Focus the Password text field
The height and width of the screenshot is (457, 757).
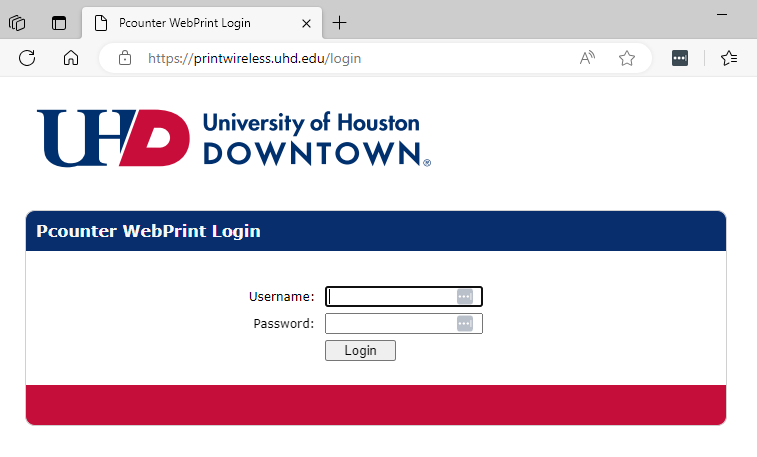click(x=390, y=323)
